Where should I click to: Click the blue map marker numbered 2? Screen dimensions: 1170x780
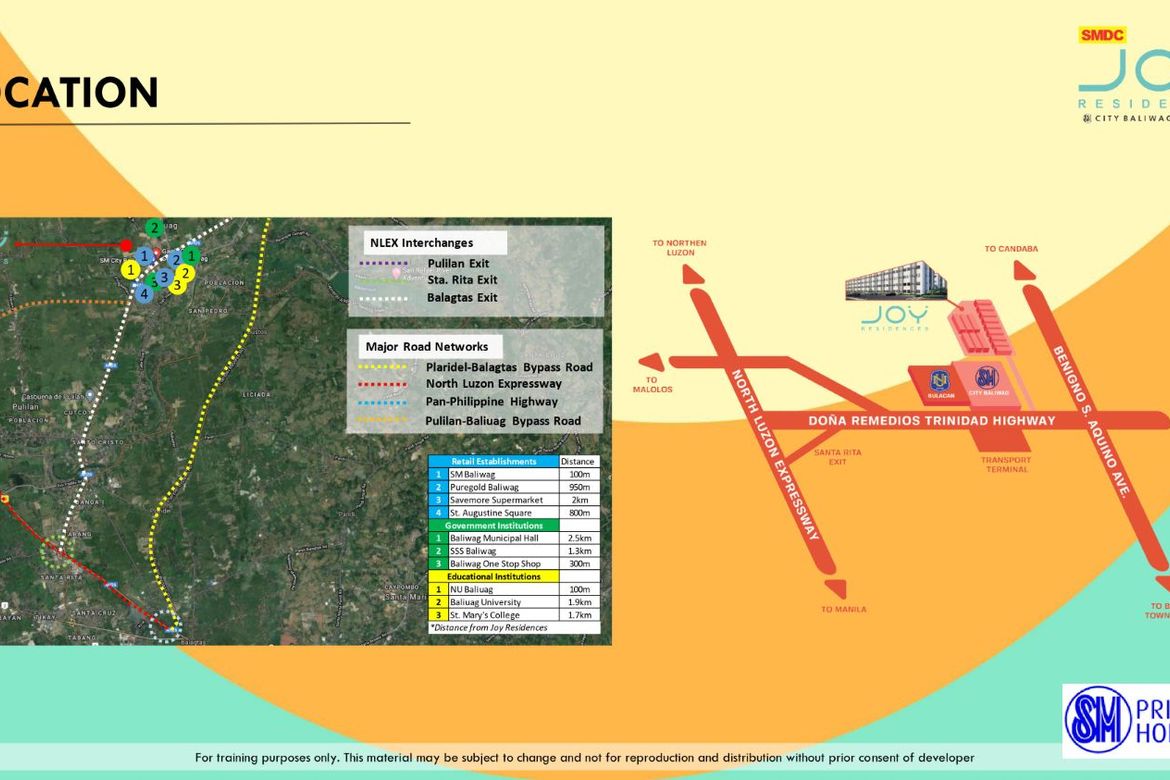click(175, 260)
